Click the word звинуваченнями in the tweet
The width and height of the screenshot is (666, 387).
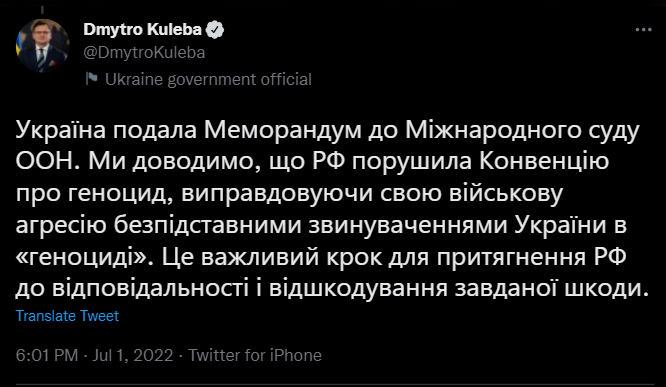(x=408, y=226)
